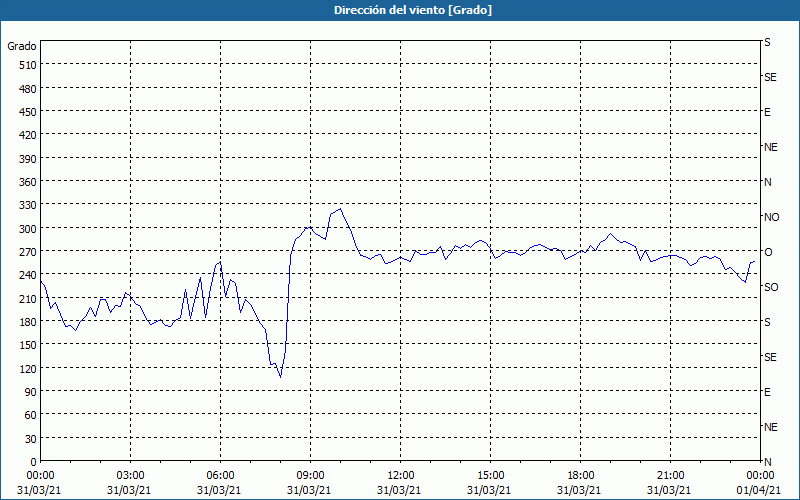Click the 60 y-axis value
The image size is (800, 500).
(x=31, y=415)
